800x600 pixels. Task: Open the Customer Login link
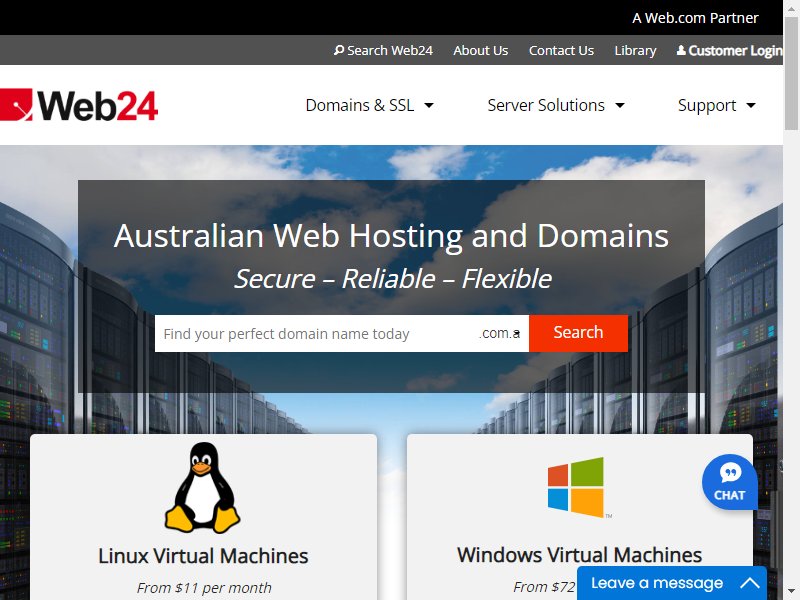tap(730, 50)
